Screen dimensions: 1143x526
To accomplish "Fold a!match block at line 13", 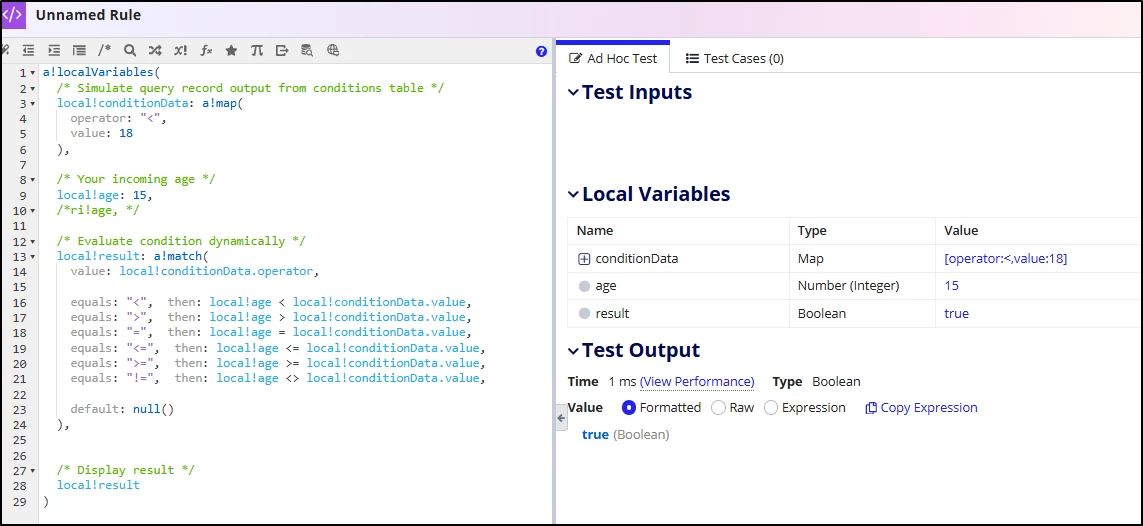I will click(x=33, y=256).
